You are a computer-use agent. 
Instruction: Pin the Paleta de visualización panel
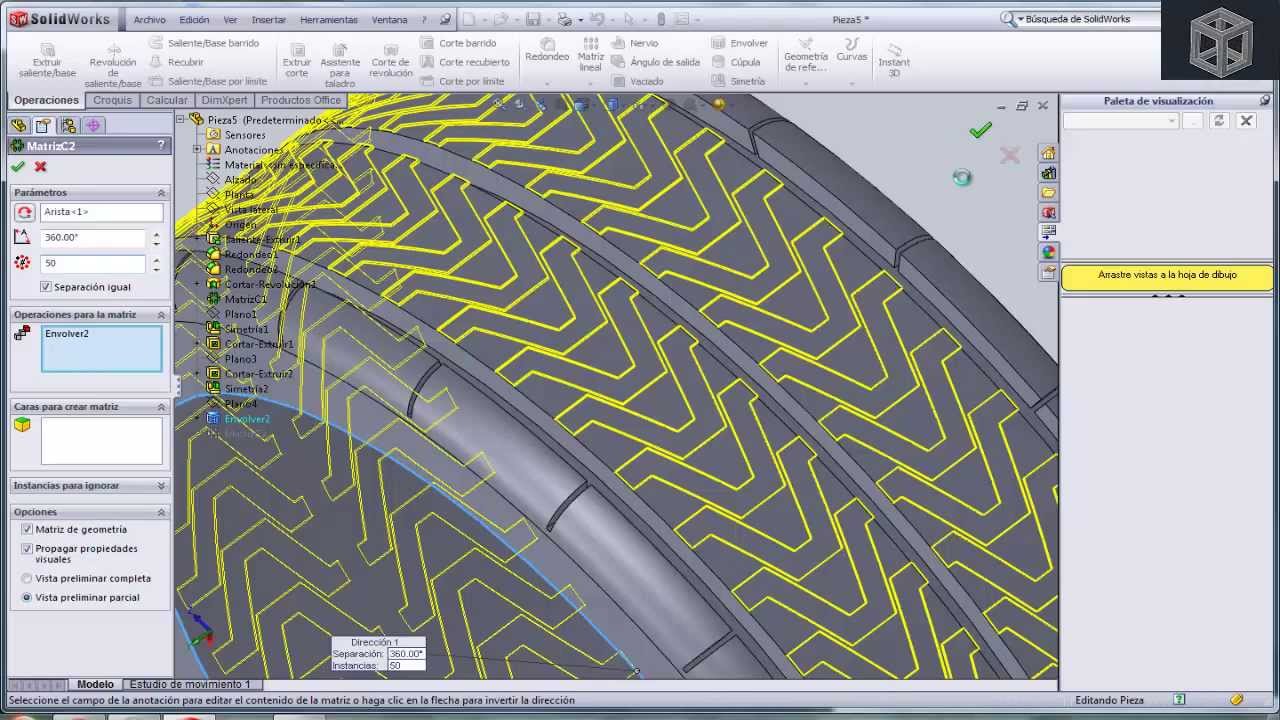(x=1265, y=101)
